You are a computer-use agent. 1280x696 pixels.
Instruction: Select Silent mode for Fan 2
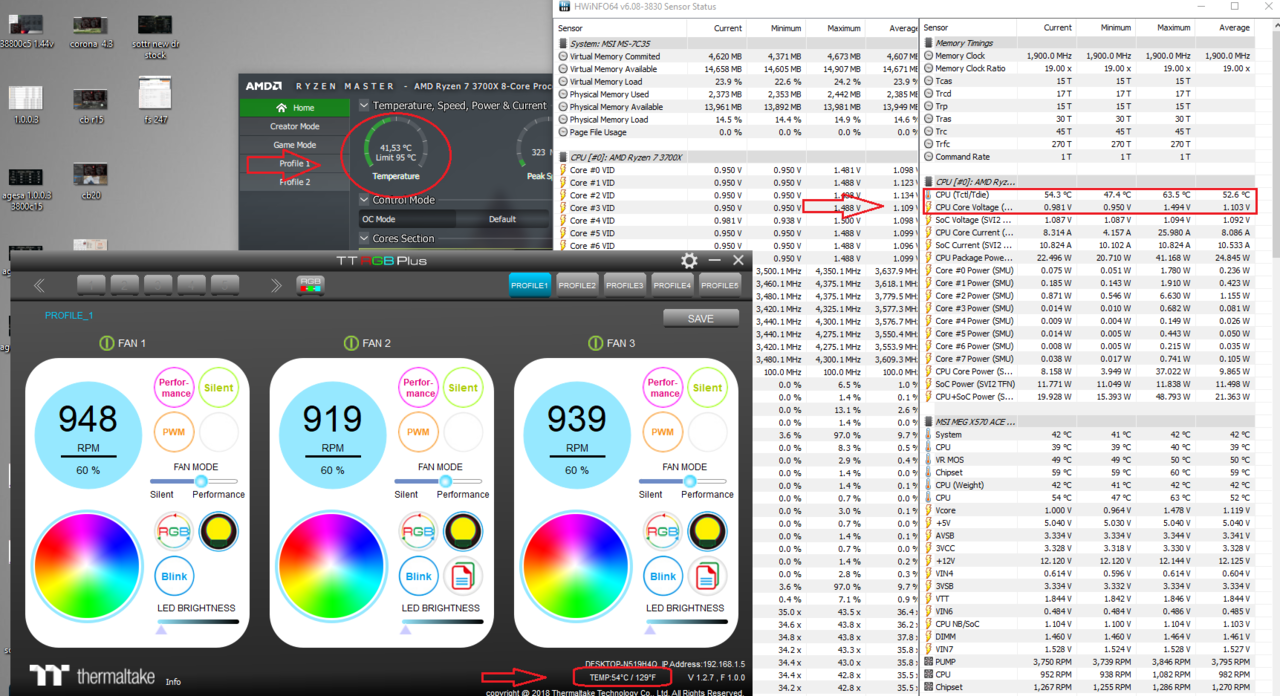click(463, 387)
